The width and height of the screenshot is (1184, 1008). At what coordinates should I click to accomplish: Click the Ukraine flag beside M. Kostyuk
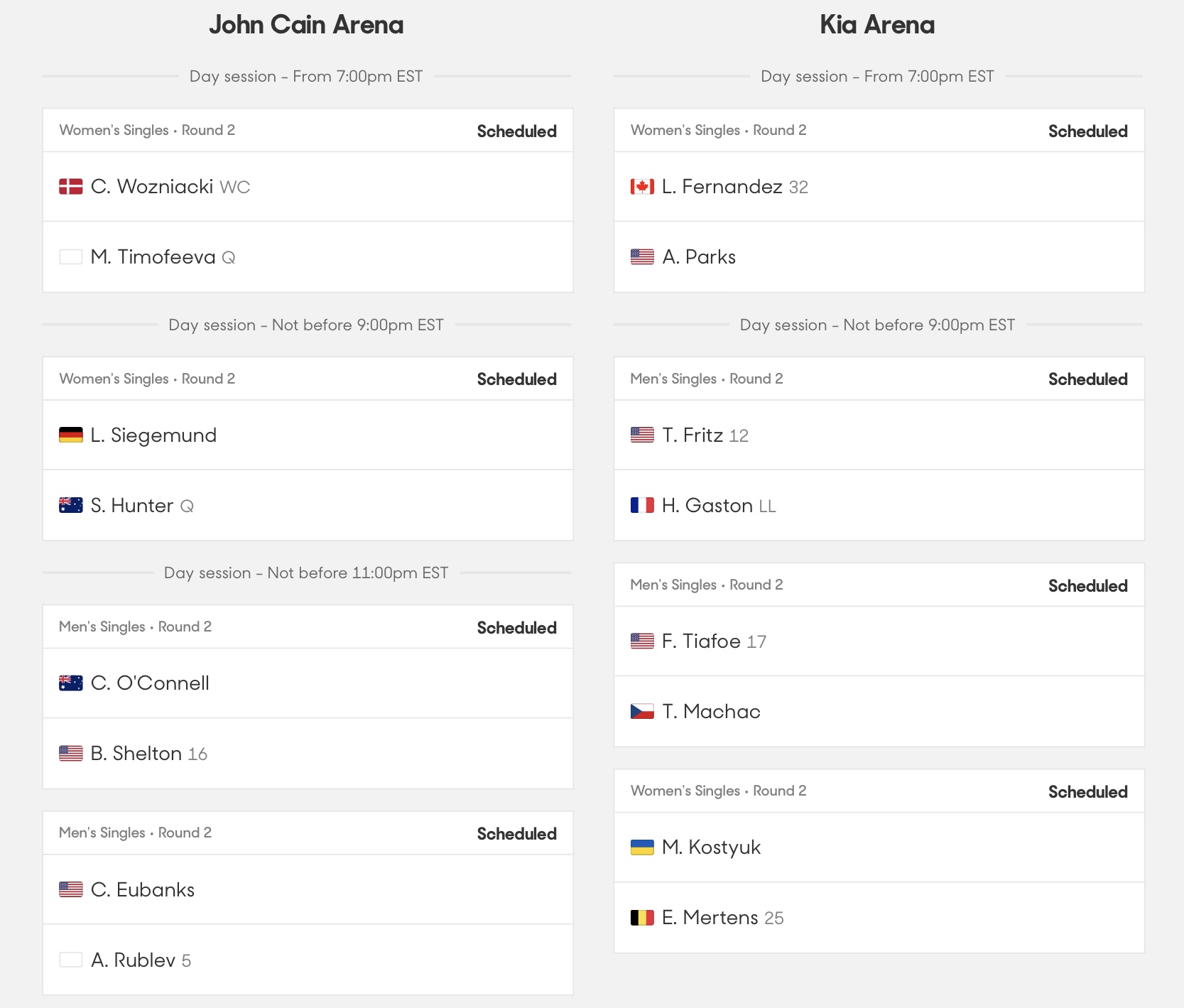pos(642,847)
